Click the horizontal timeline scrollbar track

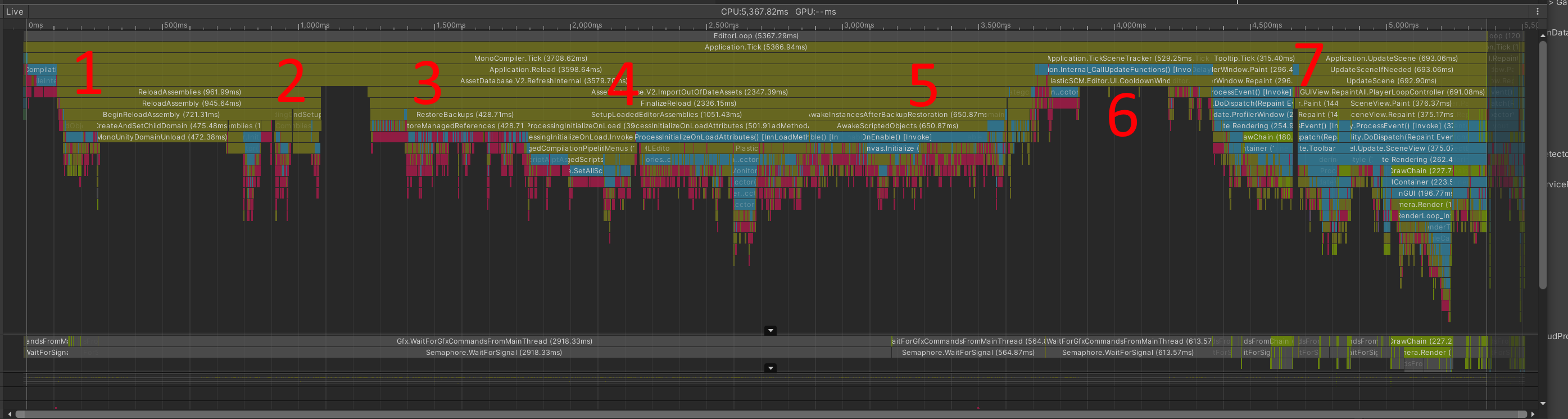[x=771, y=414]
